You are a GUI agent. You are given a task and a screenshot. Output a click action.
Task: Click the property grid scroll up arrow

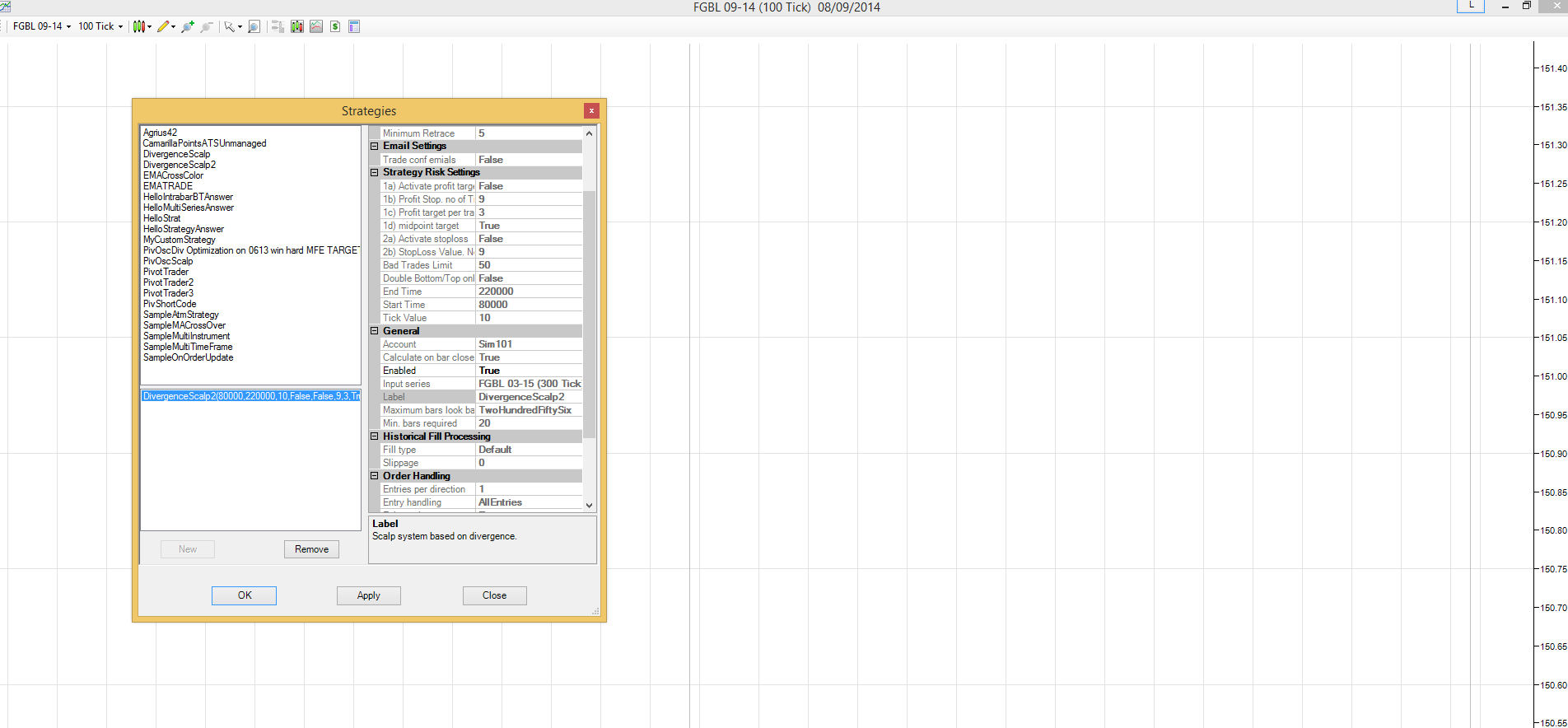(x=589, y=133)
